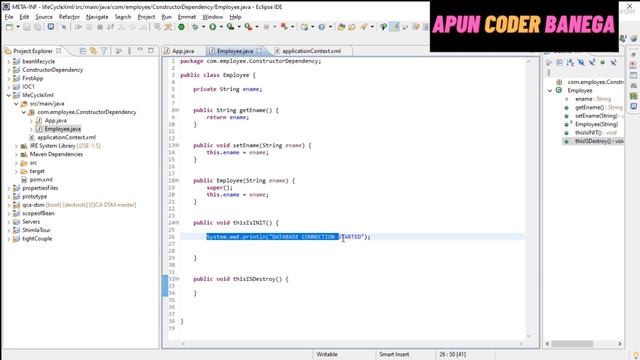The height and width of the screenshot is (360, 640).
Task: Close the Employee.java editor tab
Action: coord(259,51)
